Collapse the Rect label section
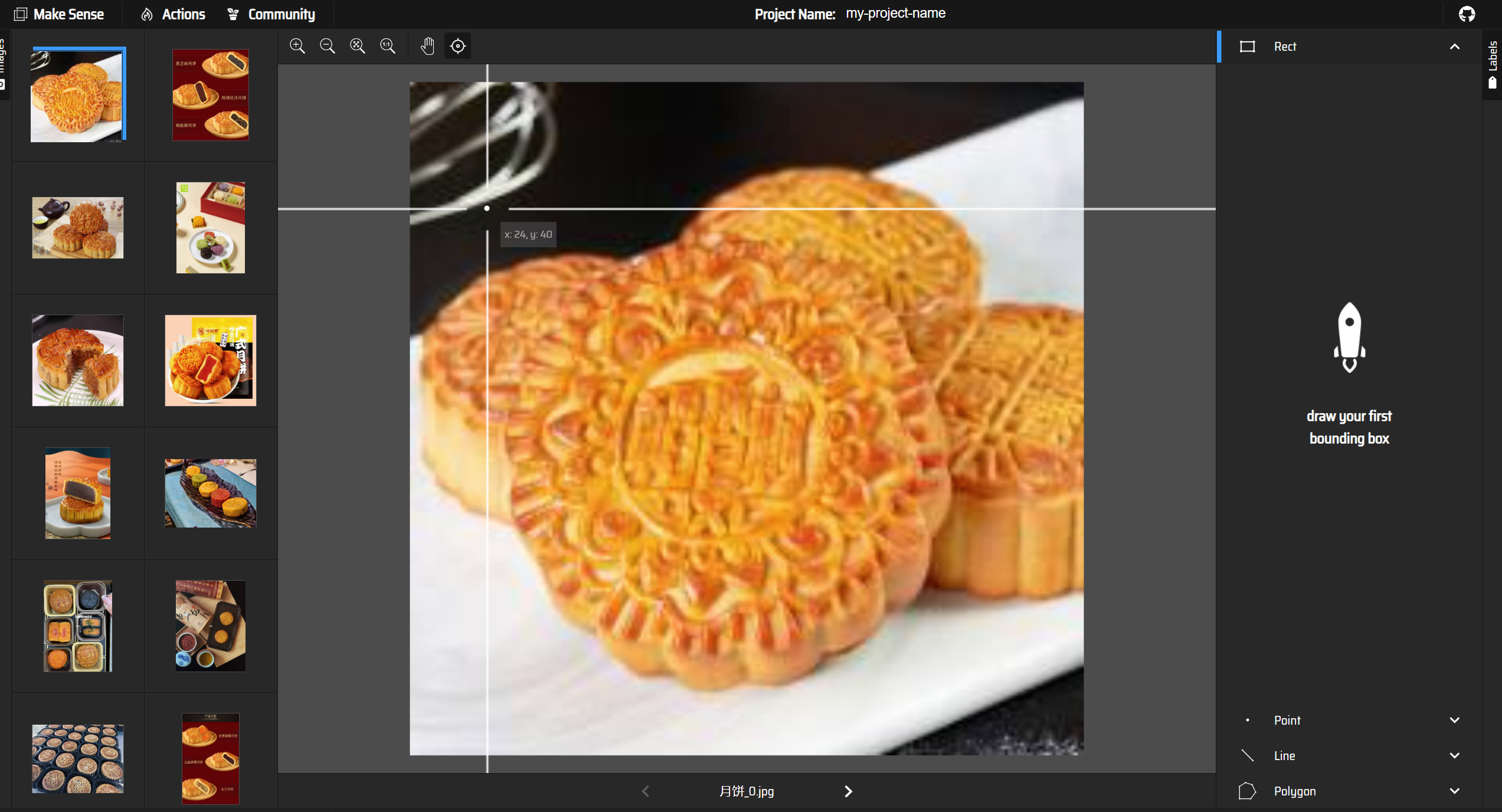The height and width of the screenshot is (812, 1502). pyautogui.click(x=1454, y=47)
